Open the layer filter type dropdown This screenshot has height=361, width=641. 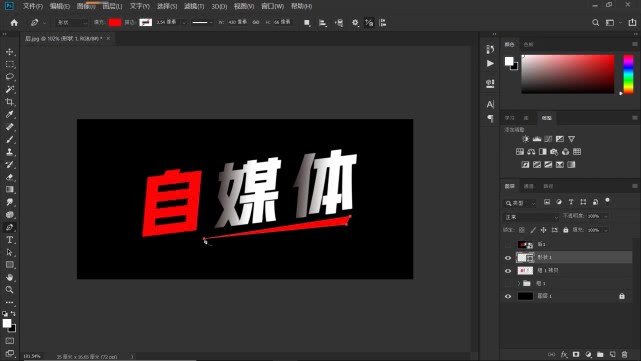pyautogui.click(x=520, y=203)
